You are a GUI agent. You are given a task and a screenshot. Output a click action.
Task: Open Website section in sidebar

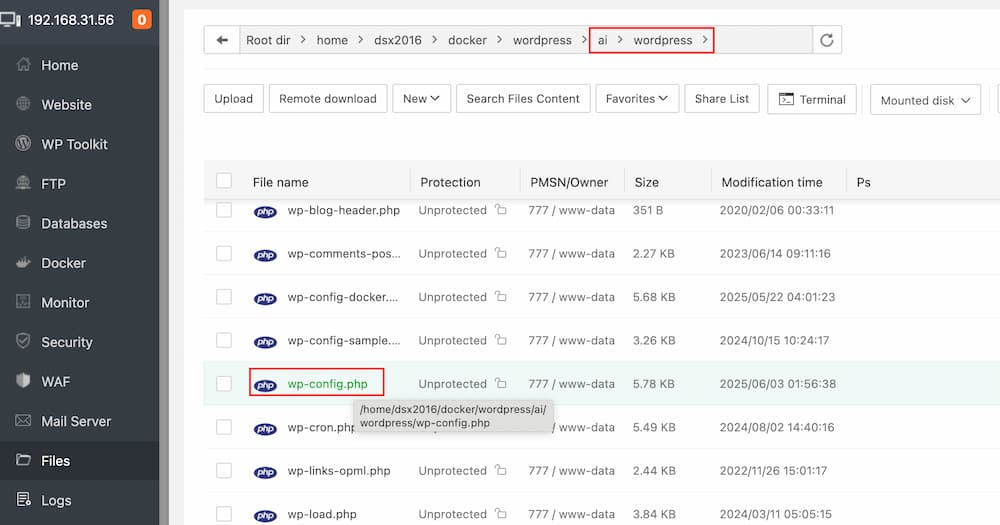[x=66, y=105]
